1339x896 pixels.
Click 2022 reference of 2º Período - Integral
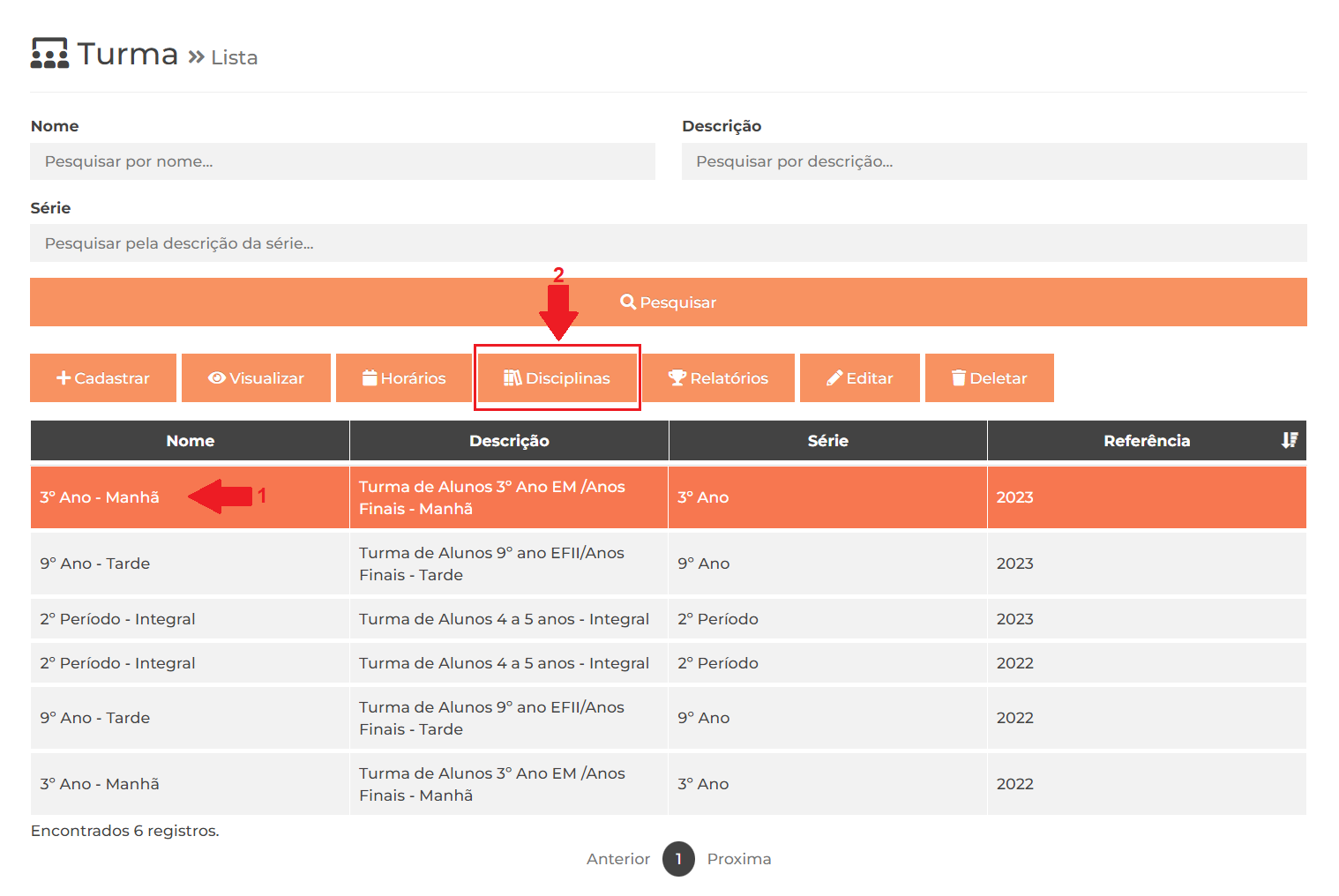click(1014, 663)
